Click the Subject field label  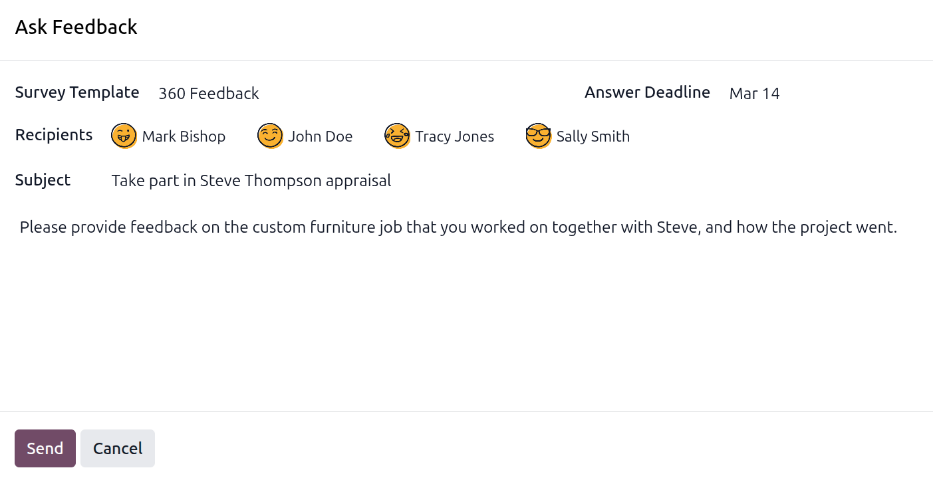pyautogui.click(x=43, y=180)
